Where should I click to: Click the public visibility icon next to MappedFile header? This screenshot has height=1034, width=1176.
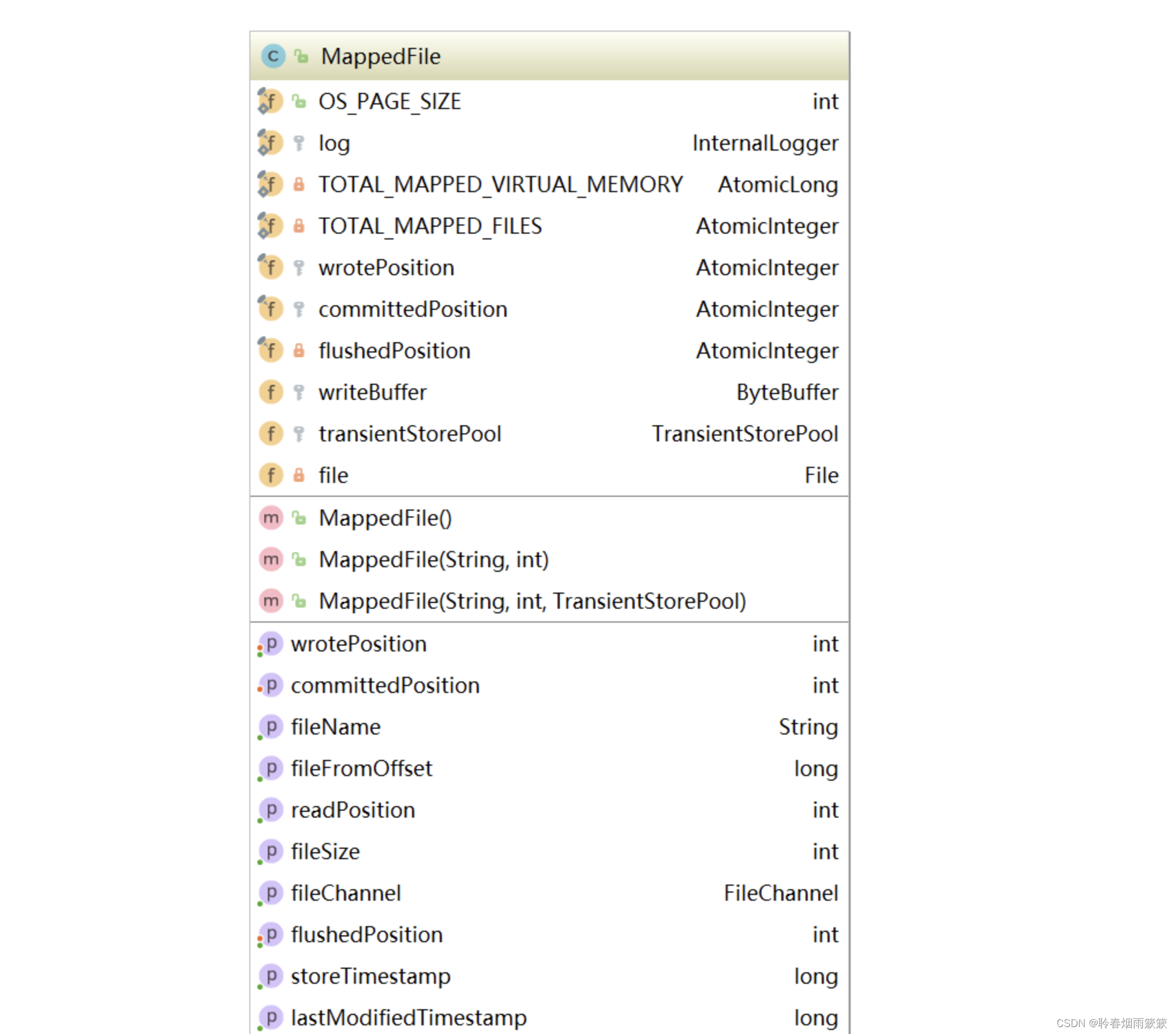tap(301, 57)
